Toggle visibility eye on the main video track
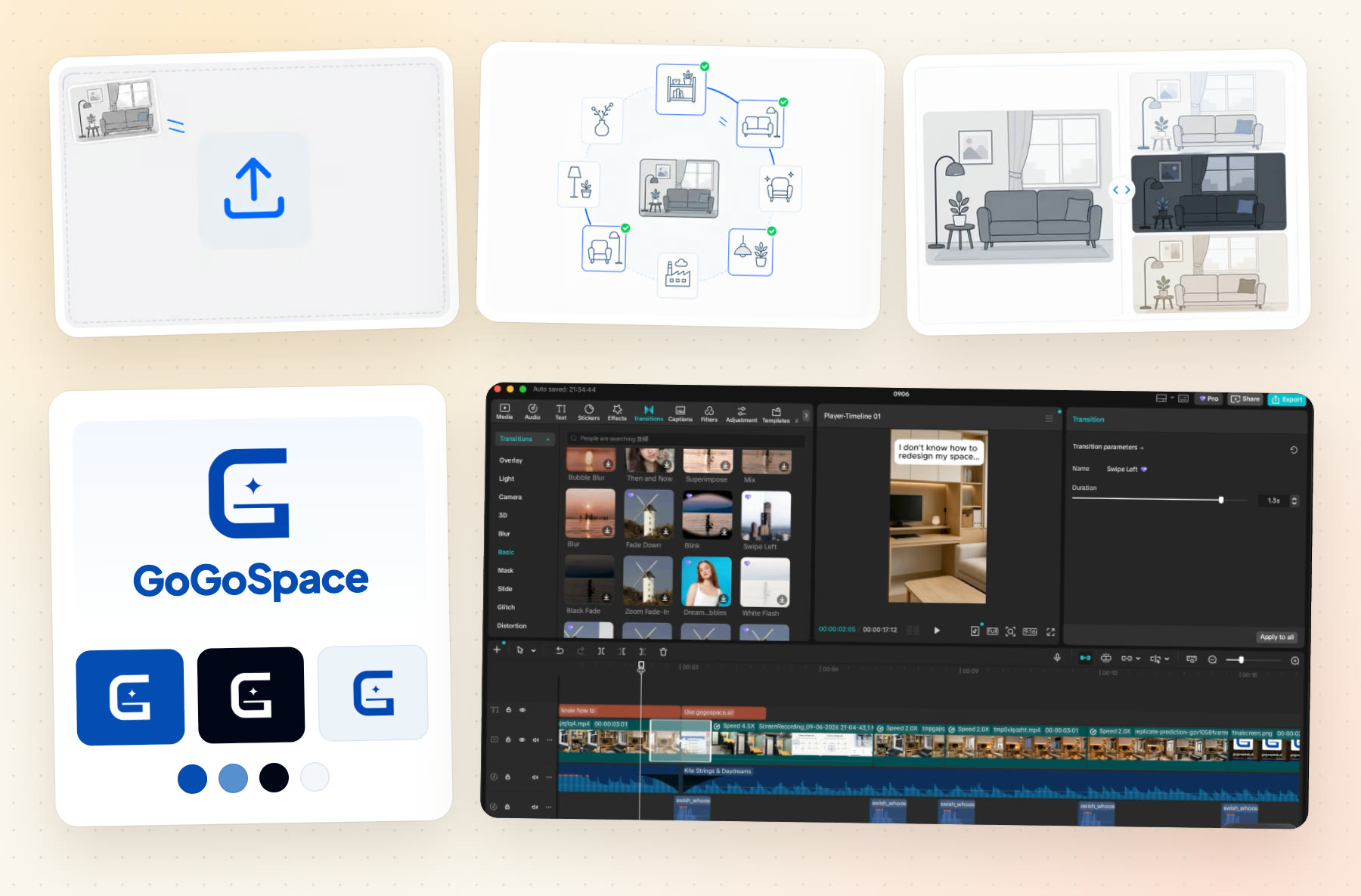1361x896 pixels. tap(522, 739)
